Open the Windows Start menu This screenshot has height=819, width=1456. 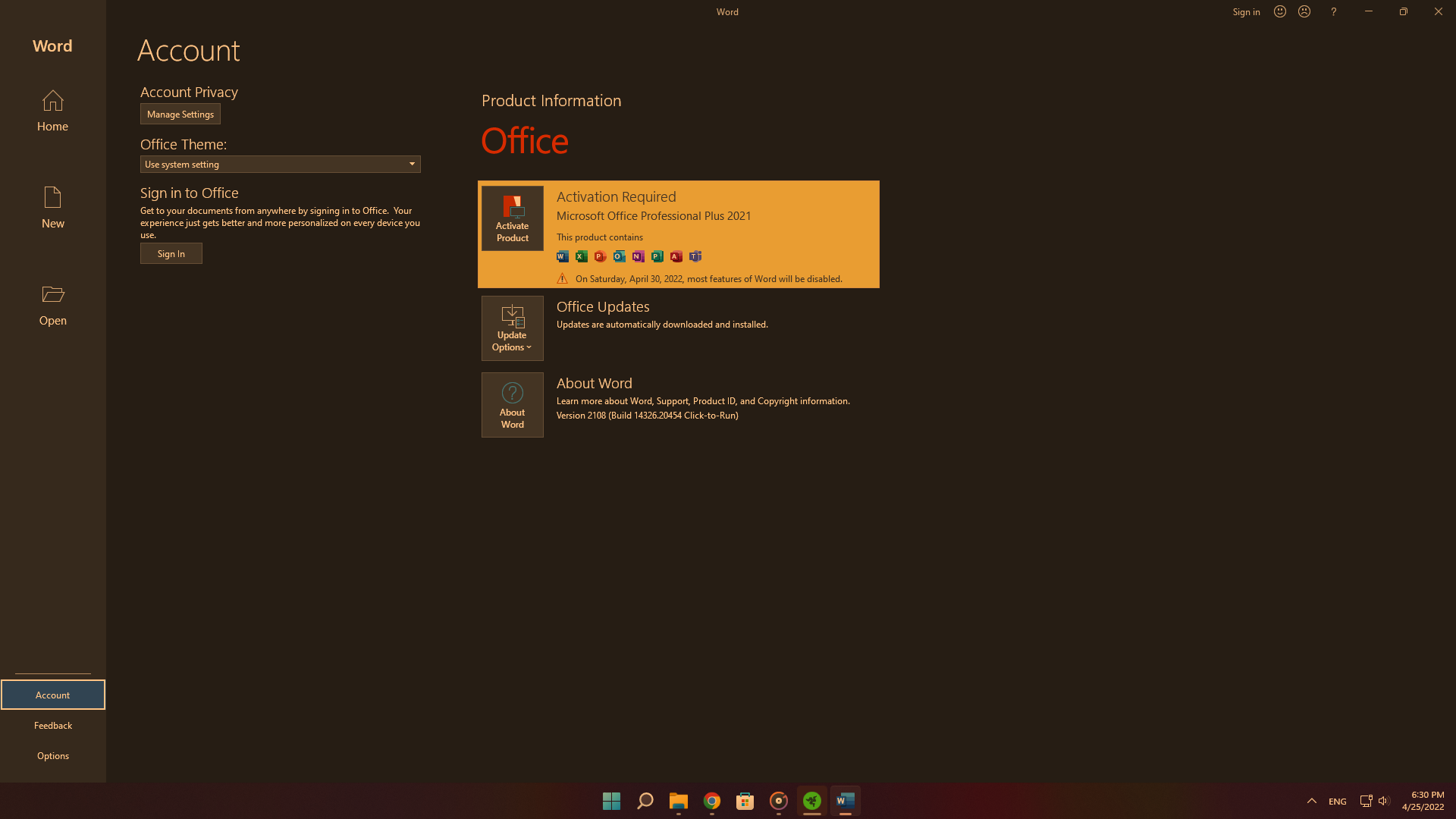pyautogui.click(x=611, y=801)
